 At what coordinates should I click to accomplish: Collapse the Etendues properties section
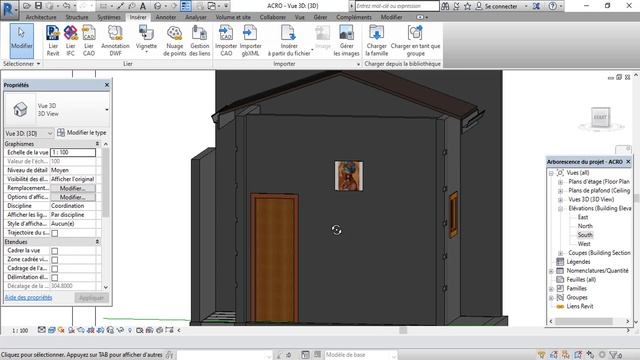(97, 242)
